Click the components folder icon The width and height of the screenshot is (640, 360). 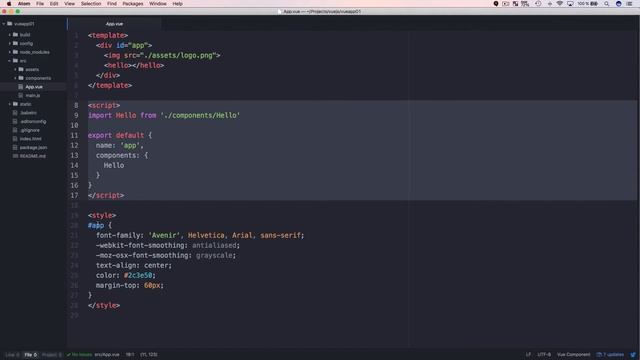pos(21,78)
